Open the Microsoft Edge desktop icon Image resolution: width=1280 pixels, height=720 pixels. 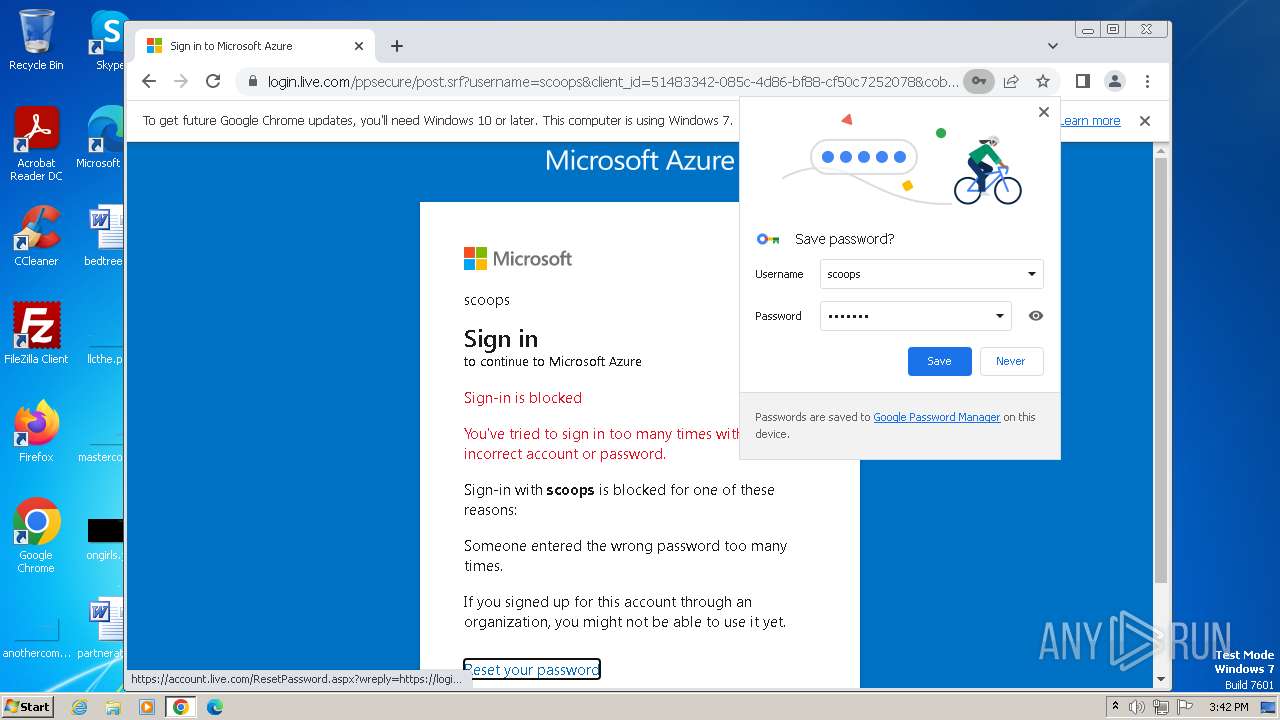point(101,138)
